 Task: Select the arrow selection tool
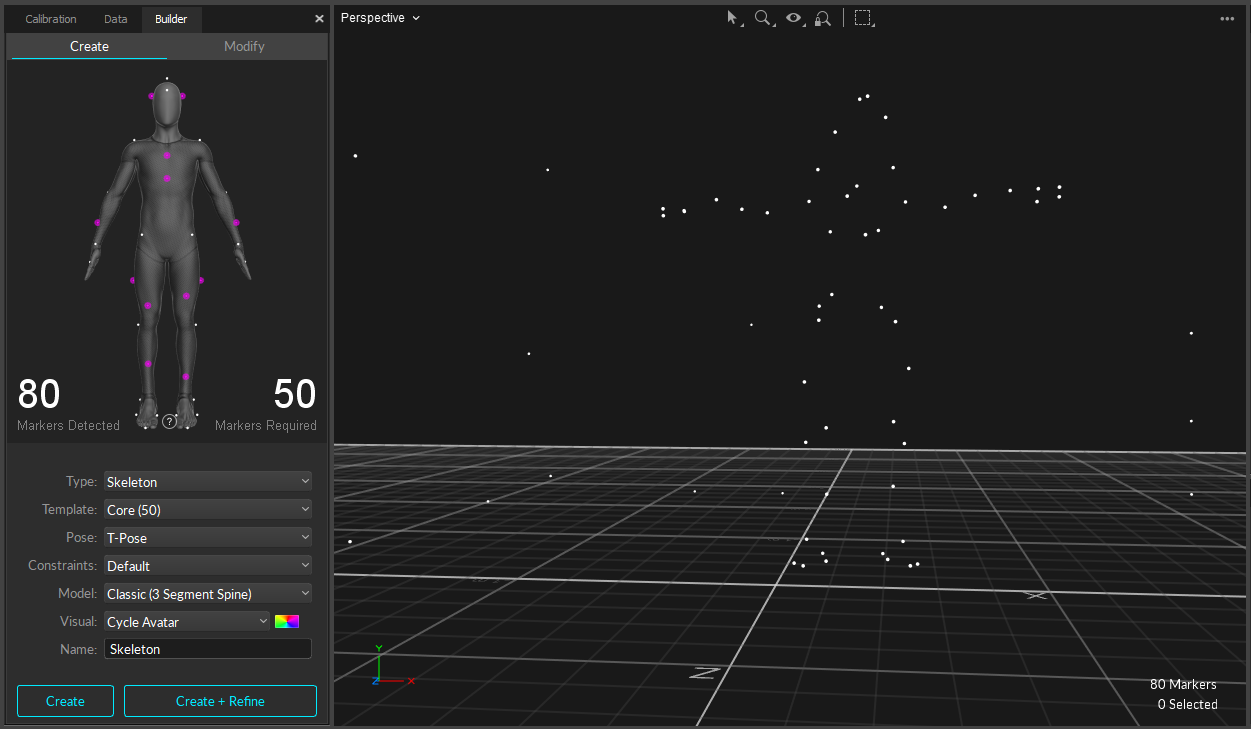tap(732, 18)
